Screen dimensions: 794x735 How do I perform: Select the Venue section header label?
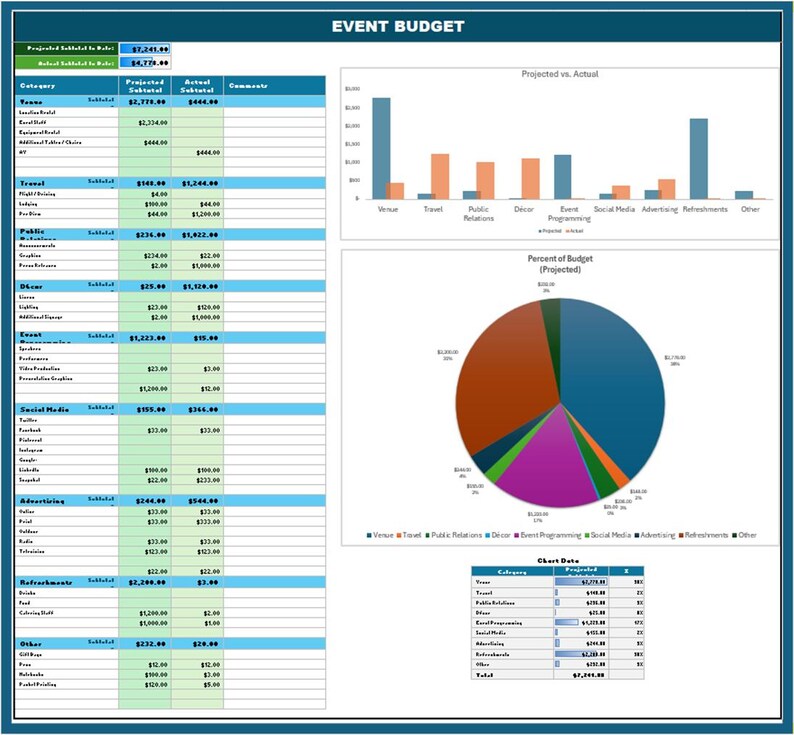click(31, 102)
